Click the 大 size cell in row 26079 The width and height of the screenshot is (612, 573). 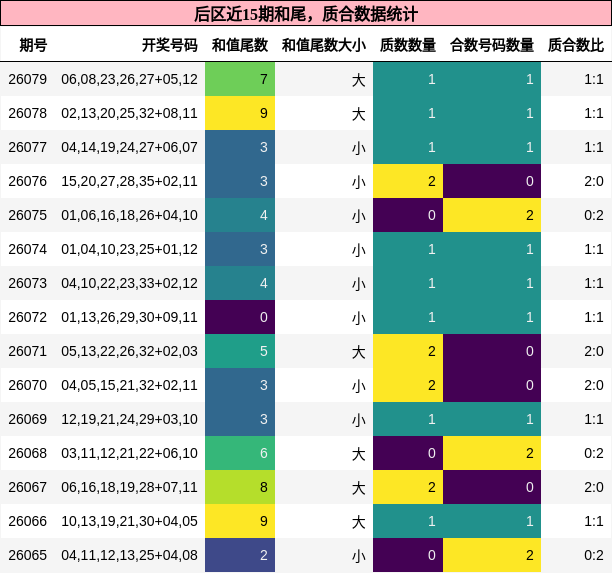324,79
